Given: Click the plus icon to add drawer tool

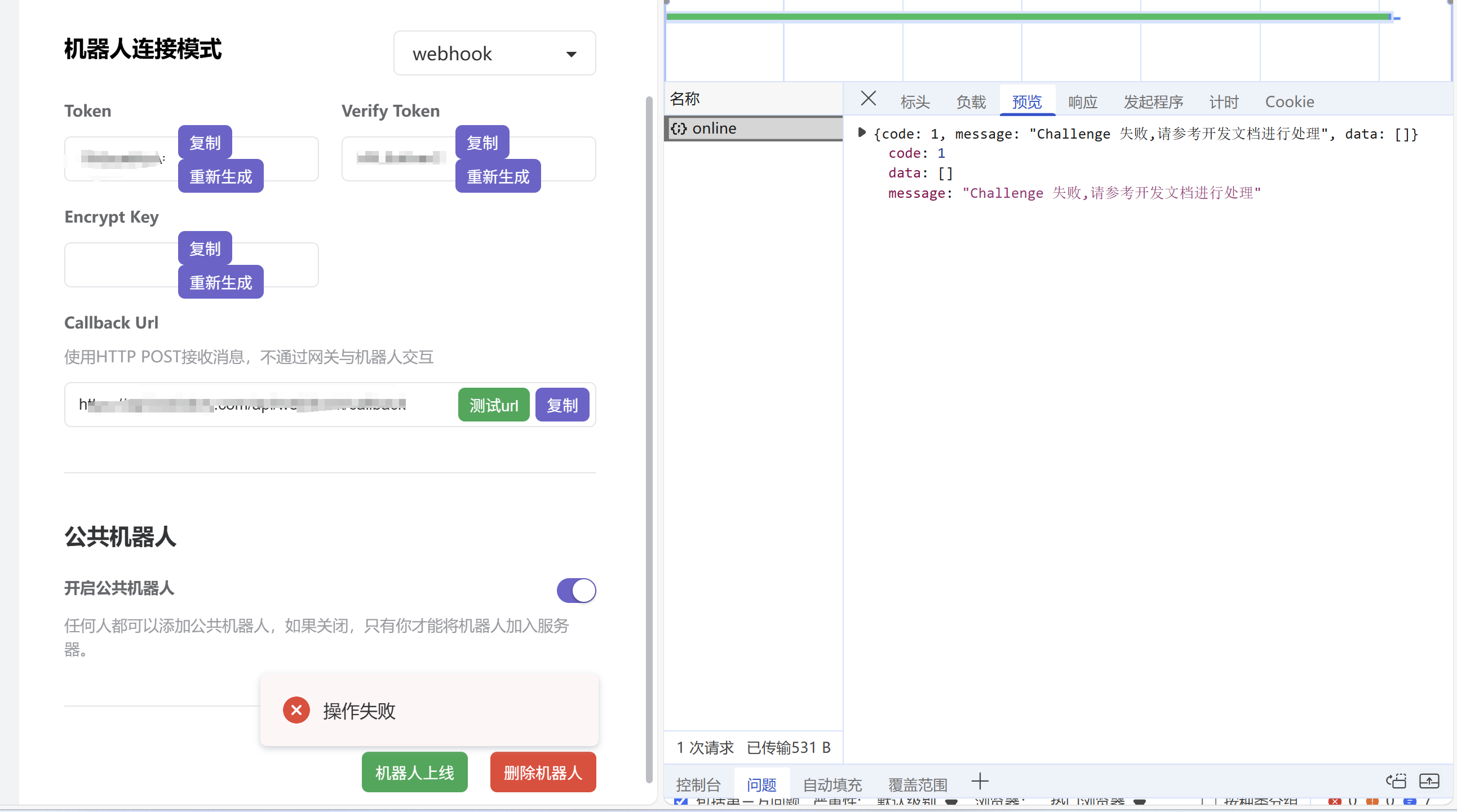Looking at the screenshot, I should click(x=980, y=782).
